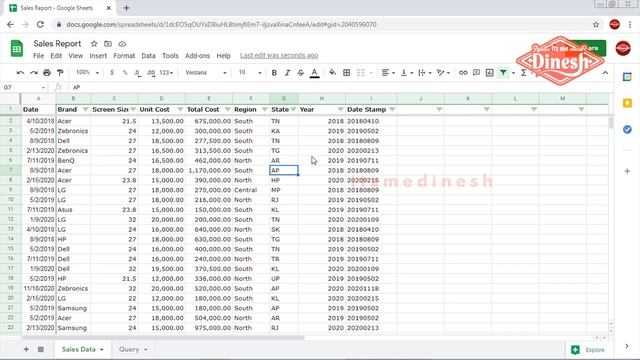The height and width of the screenshot is (360, 640).
Task: Toggle the filter button in toolbar
Action: (x=503, y=73)
